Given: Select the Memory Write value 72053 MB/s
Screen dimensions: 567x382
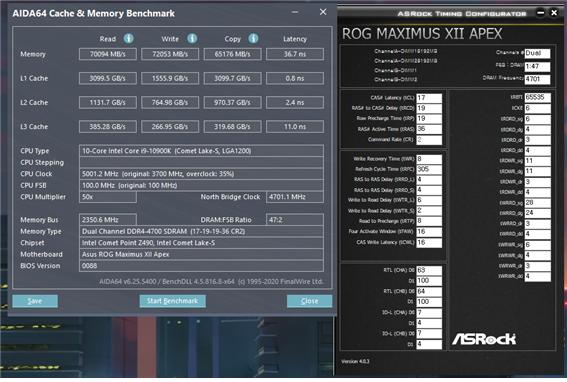Looking at the screenshot, I should coord(170,54).
